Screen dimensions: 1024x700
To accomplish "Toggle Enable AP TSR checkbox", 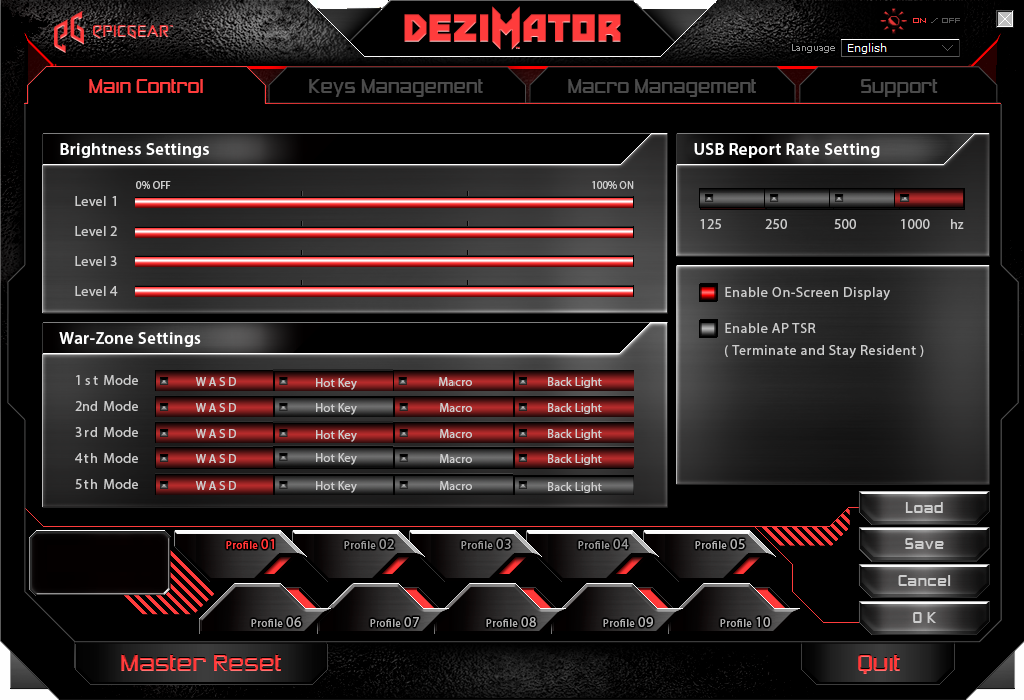I will [x=708, y=328].
